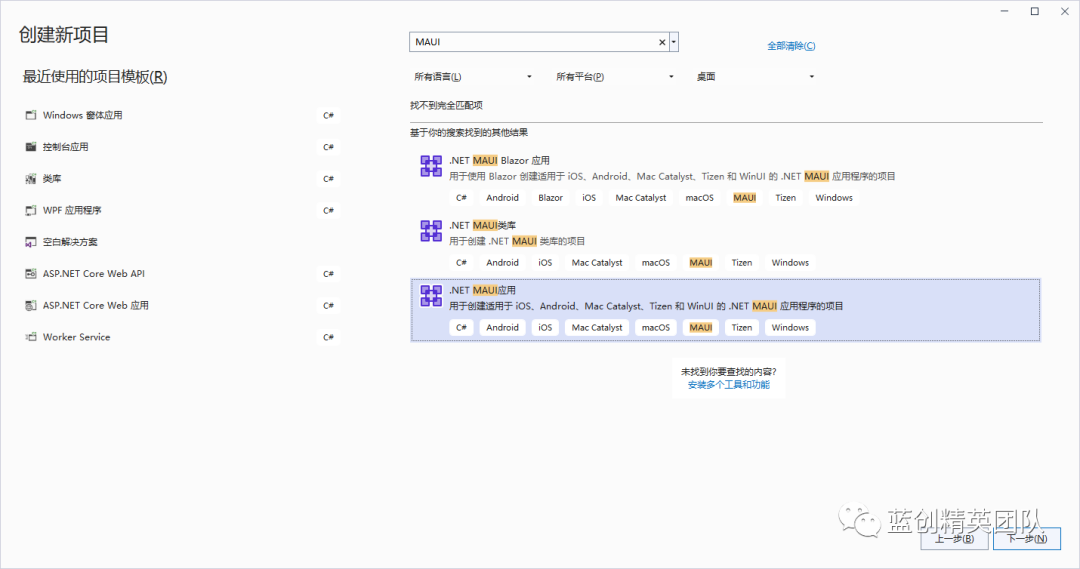Select the ASP.NET Core Web API template
The image size is (1080, 569).
(182, 273)
